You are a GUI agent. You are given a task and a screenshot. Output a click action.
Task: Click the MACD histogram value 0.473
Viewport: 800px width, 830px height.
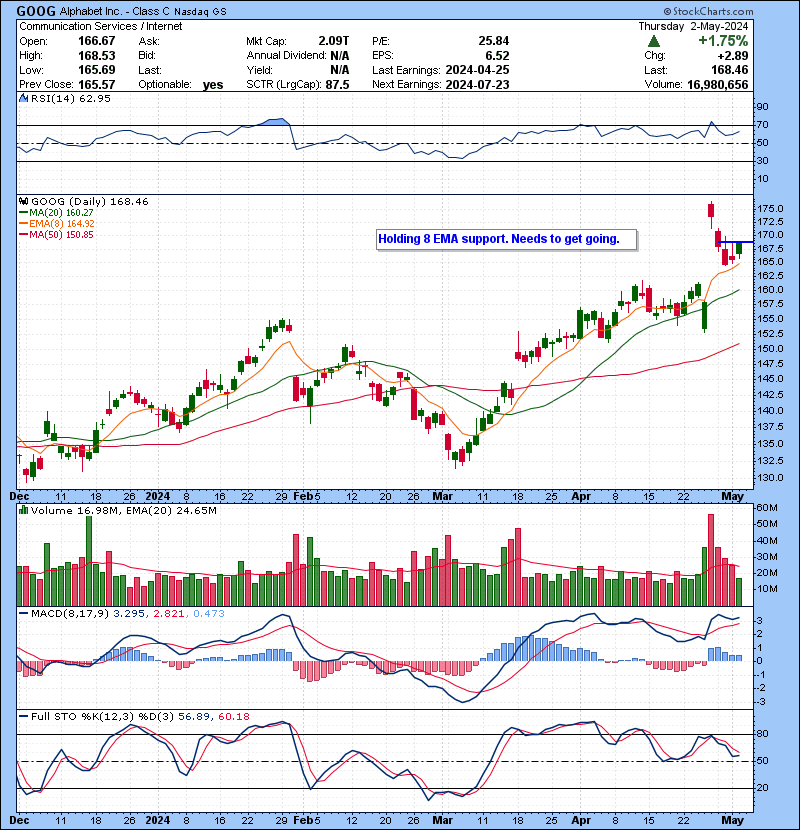[209, 614]
